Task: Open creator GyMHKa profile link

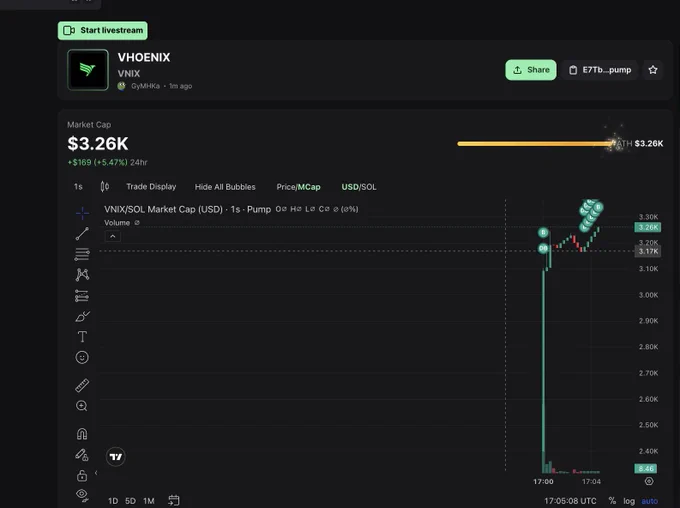Action: [145, 86]
